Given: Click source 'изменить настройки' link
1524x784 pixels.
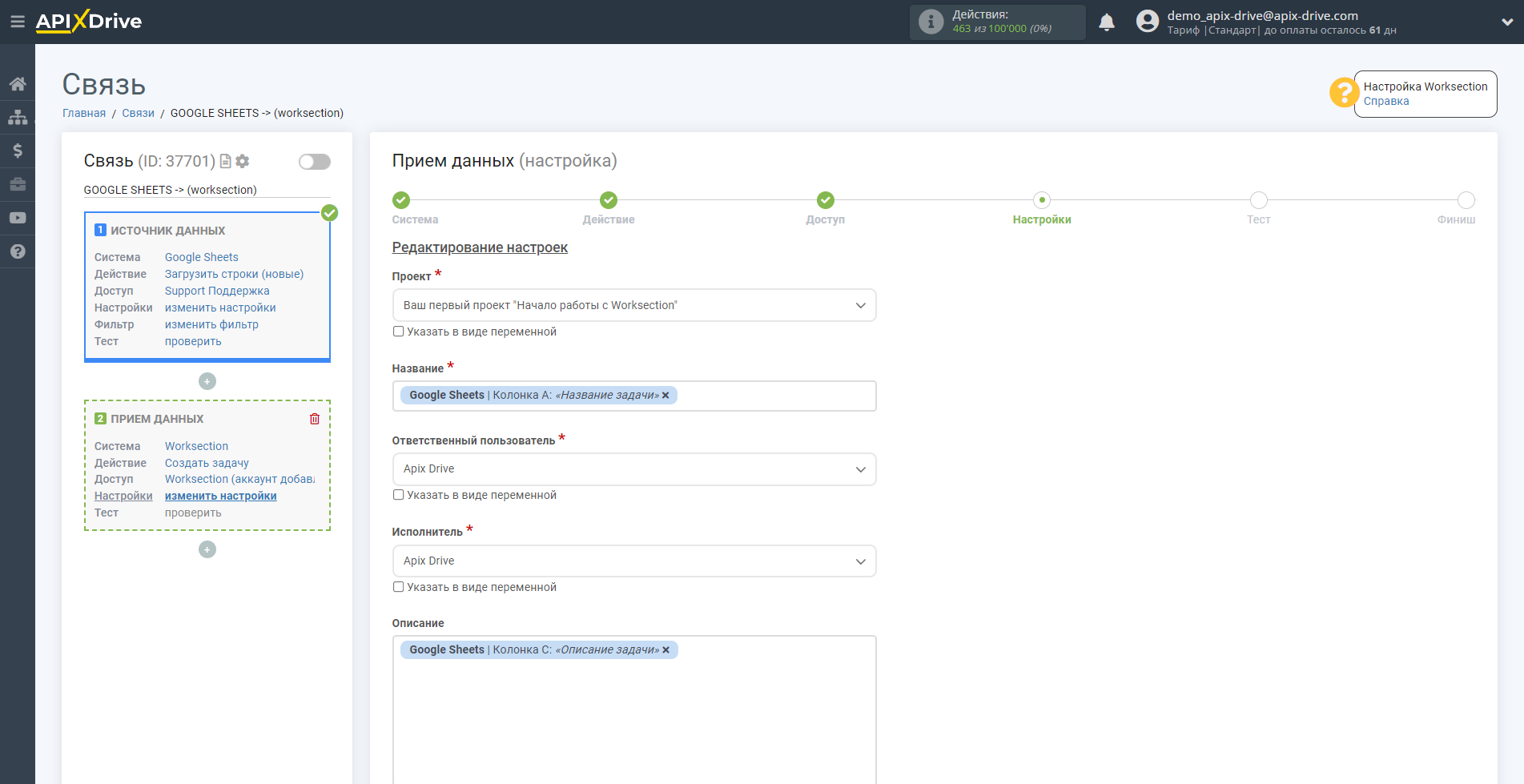Looking at the screenshot, I should click(x=220, y=308).
